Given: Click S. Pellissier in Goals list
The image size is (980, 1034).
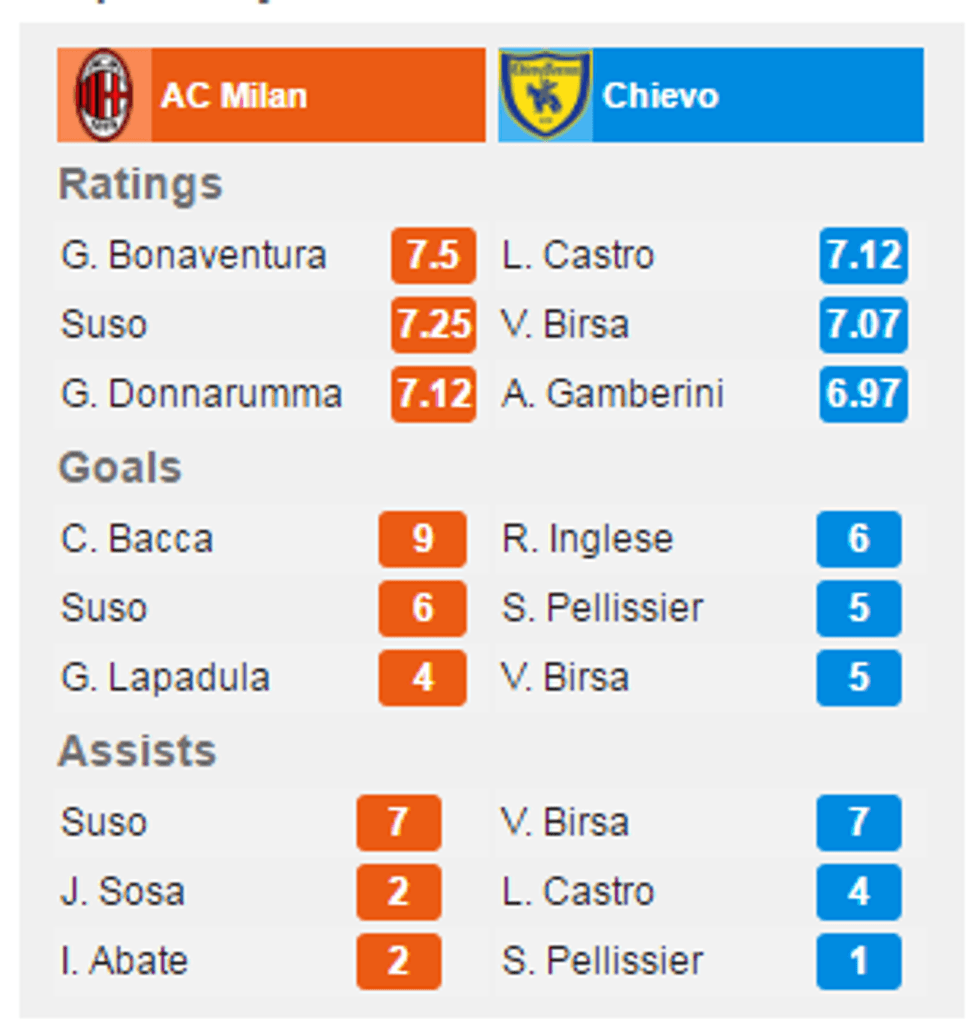Looking at the screenshot, I should 602,609.
